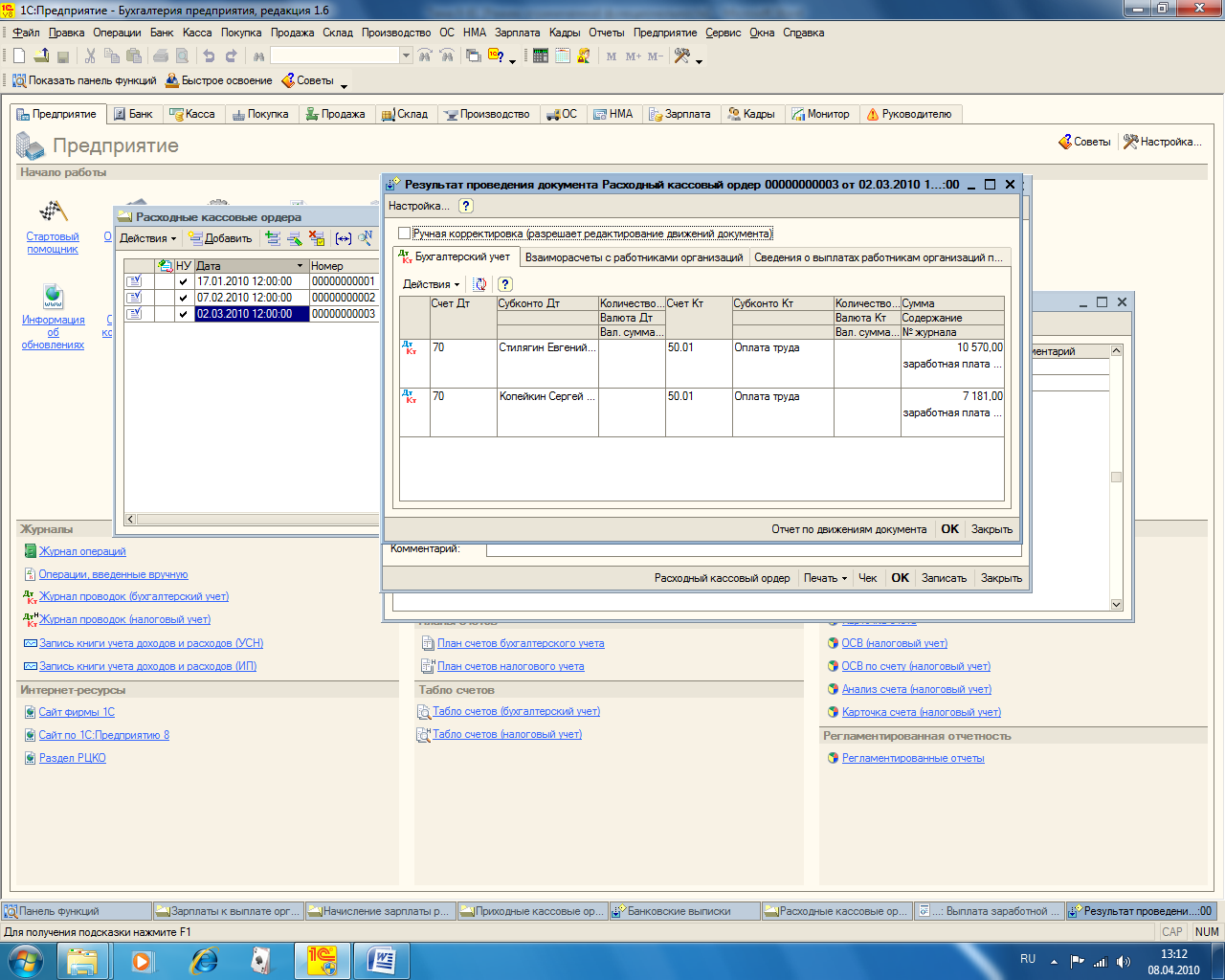Click the Дата column sort arrow

300,266
